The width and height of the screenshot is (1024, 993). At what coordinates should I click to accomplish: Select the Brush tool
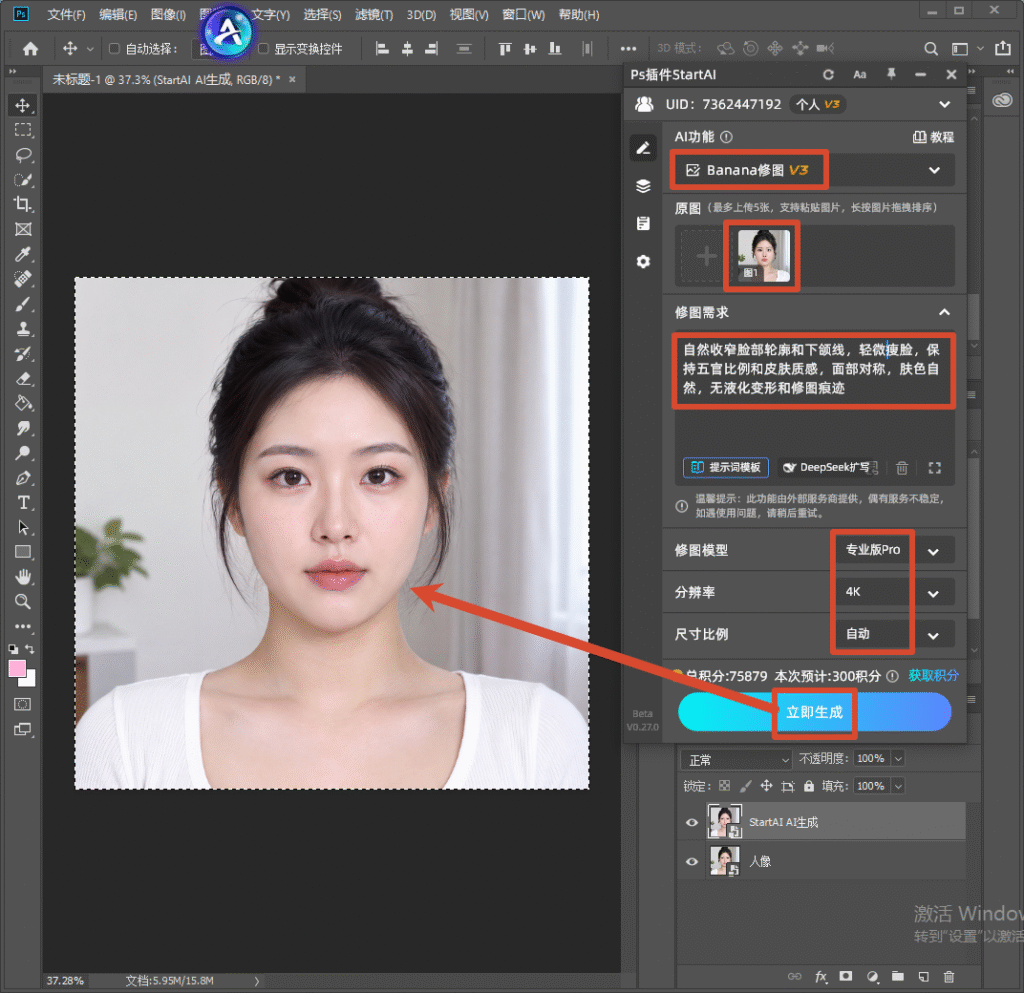pos(23,304)
